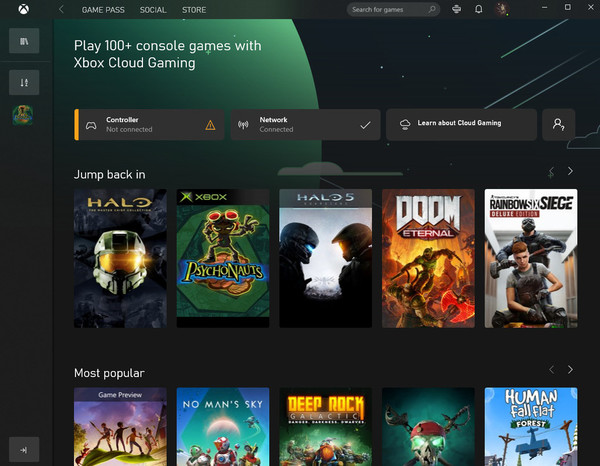Show previous Jump back in games

pyautogui.click(x=551, y=171)
